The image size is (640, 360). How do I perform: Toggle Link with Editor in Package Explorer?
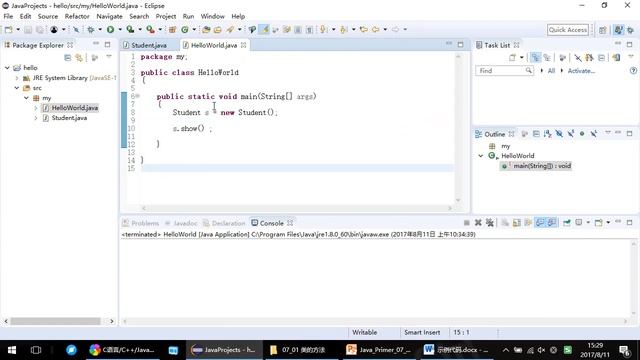click(x=79, y=58)
